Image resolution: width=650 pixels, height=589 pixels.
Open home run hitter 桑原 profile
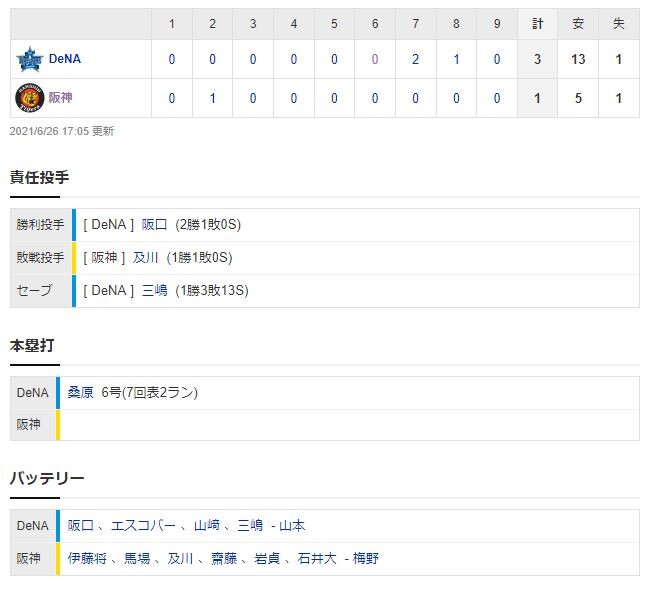point(80,392)
